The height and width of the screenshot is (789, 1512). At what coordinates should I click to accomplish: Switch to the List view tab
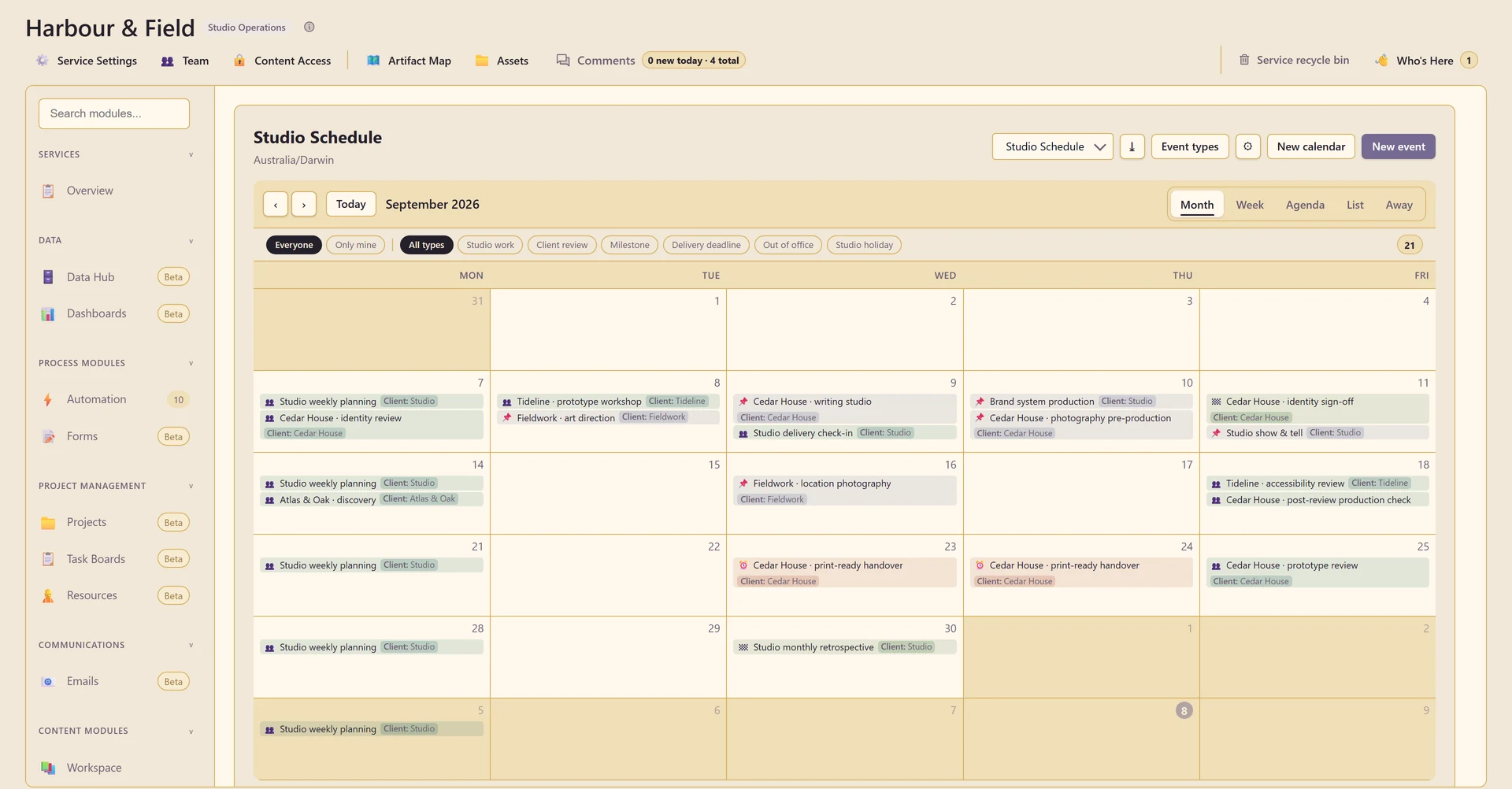click(1355, 205)
